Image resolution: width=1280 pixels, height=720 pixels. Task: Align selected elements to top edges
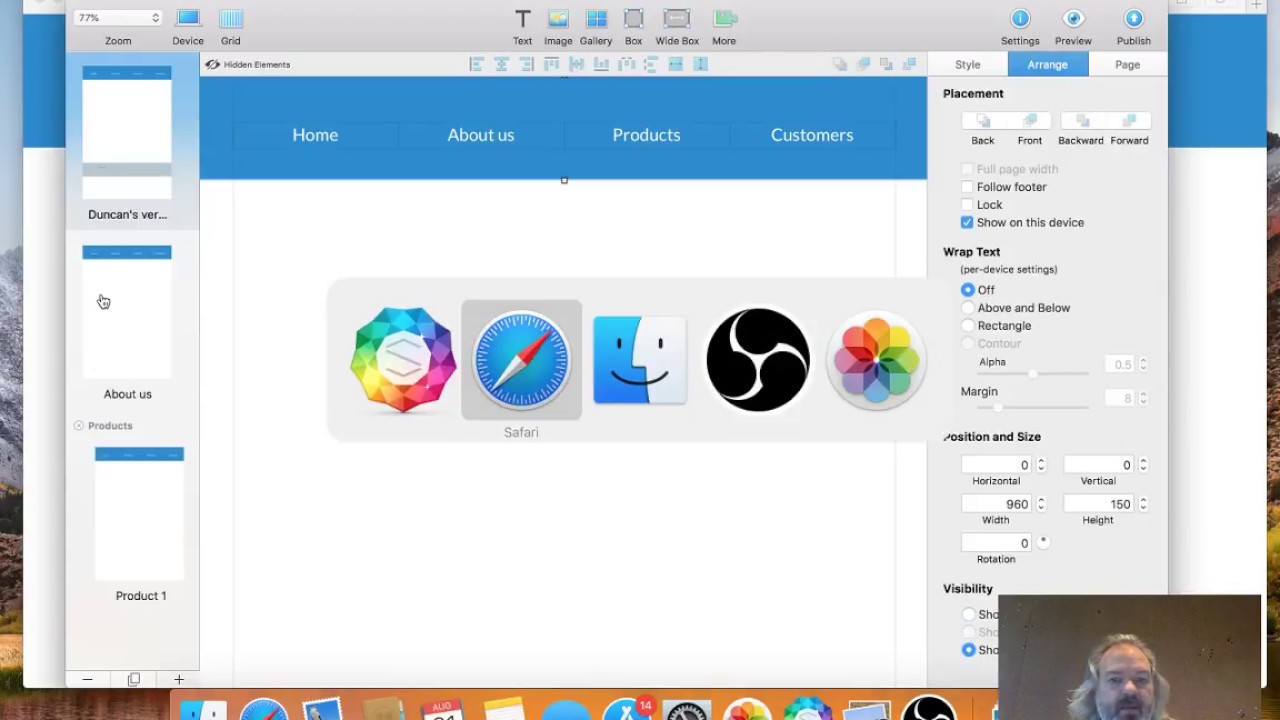pos(552,64)
